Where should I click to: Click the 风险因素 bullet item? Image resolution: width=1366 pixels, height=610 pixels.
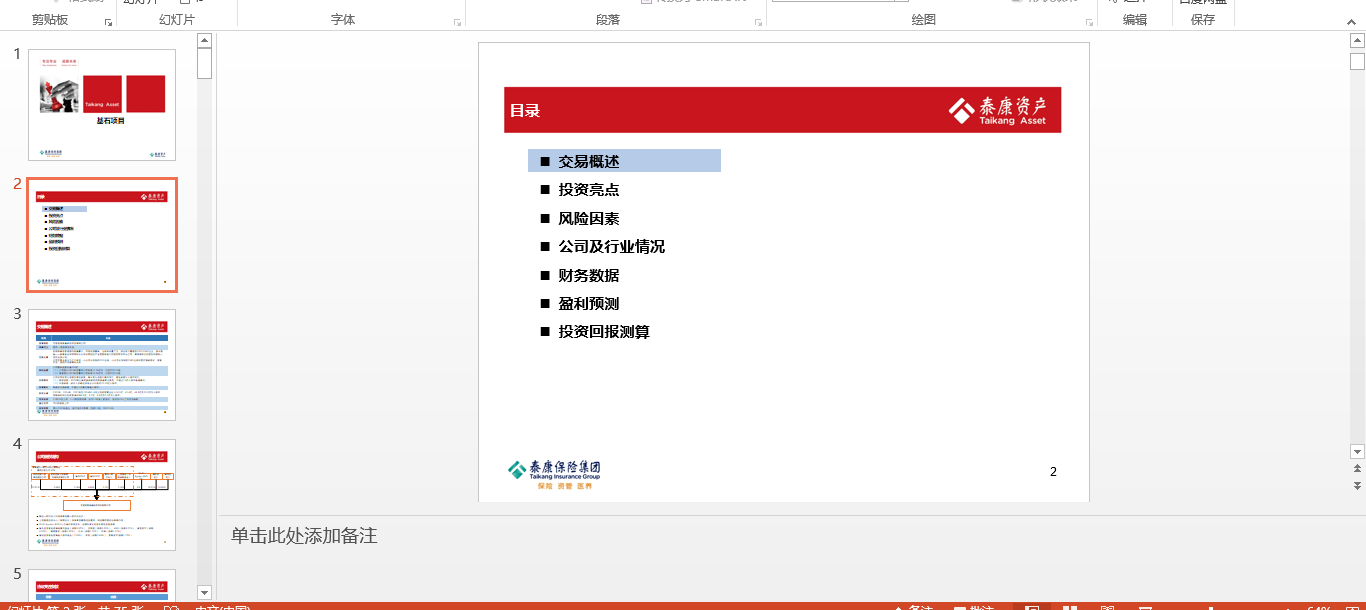pyautogui.click(x=589, y=218)
